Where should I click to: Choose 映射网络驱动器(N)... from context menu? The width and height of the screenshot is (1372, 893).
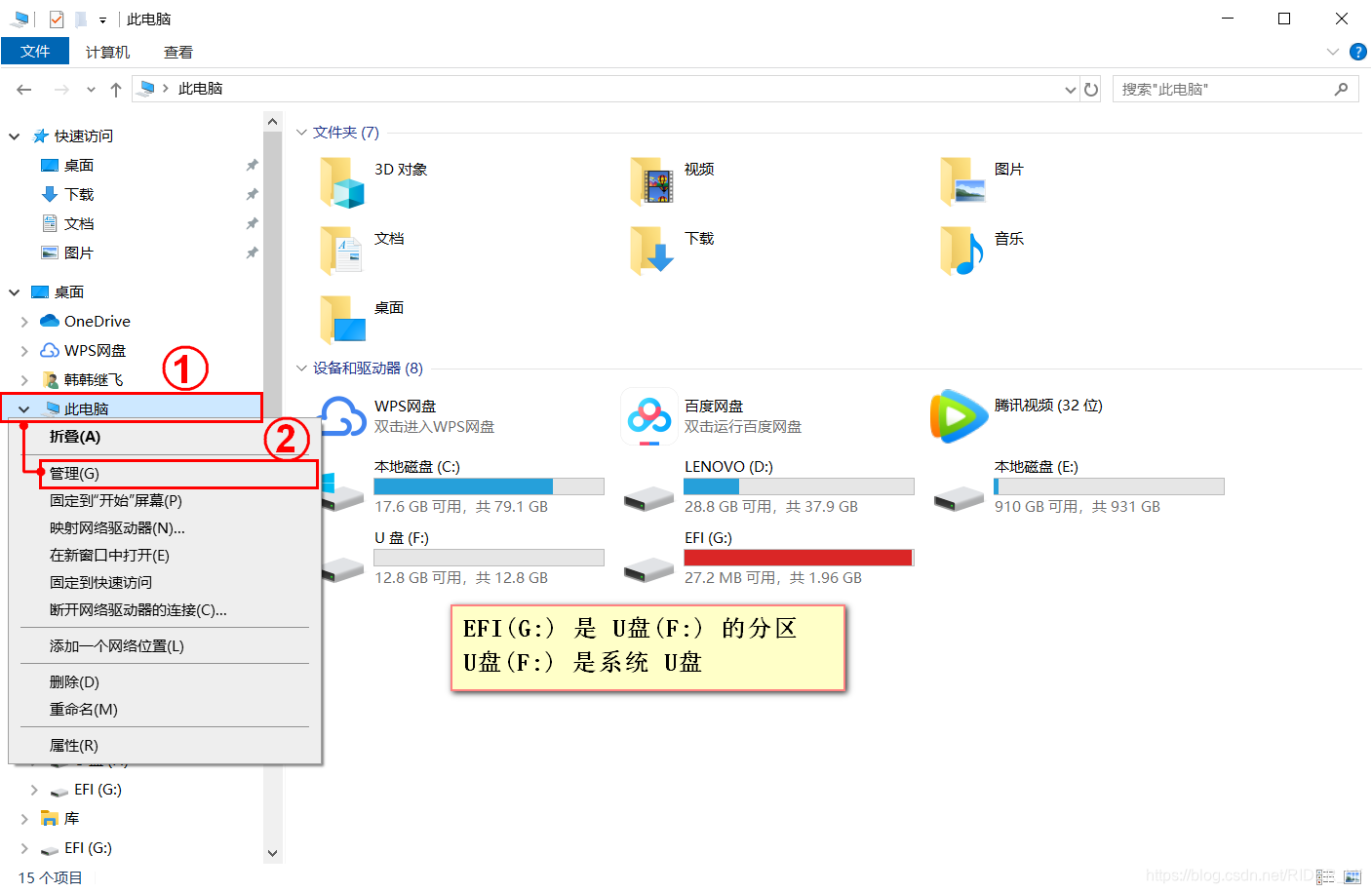pyautogui.click(x=166, y=528)
